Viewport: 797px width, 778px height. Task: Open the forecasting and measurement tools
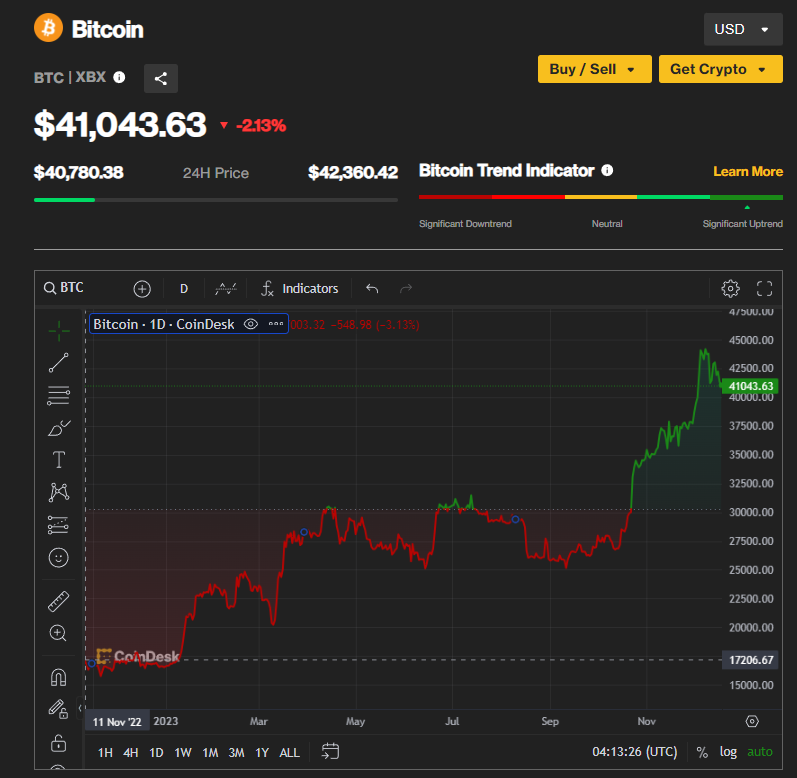(58, 525)
